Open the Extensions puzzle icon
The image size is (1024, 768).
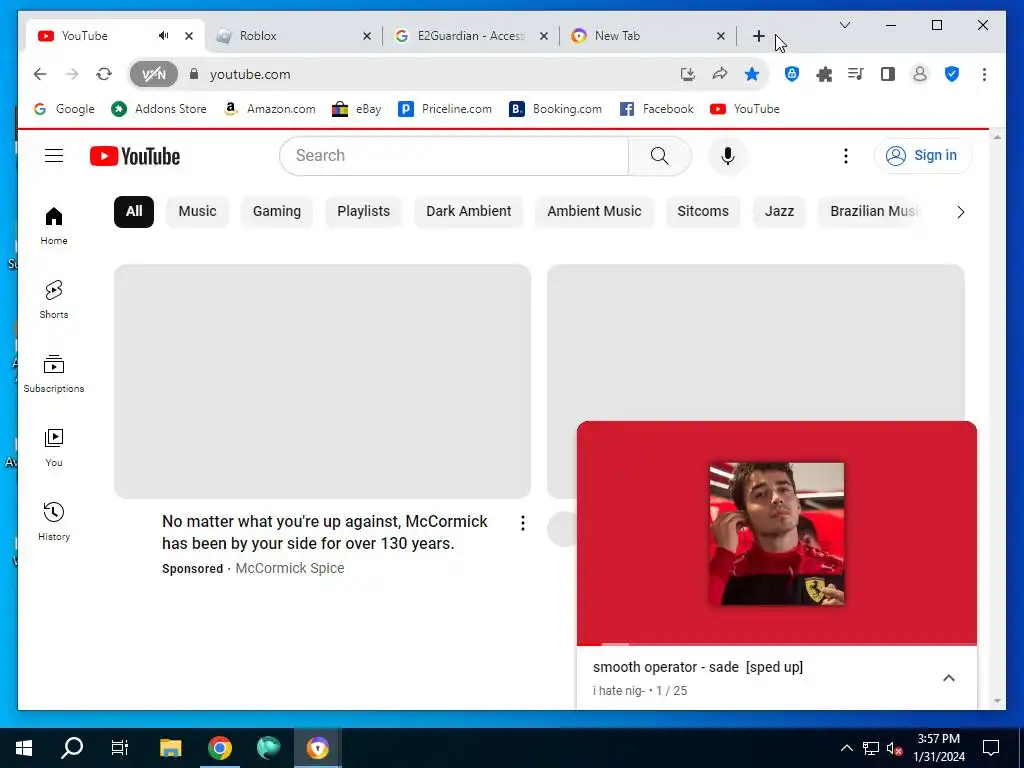[824, 74]
